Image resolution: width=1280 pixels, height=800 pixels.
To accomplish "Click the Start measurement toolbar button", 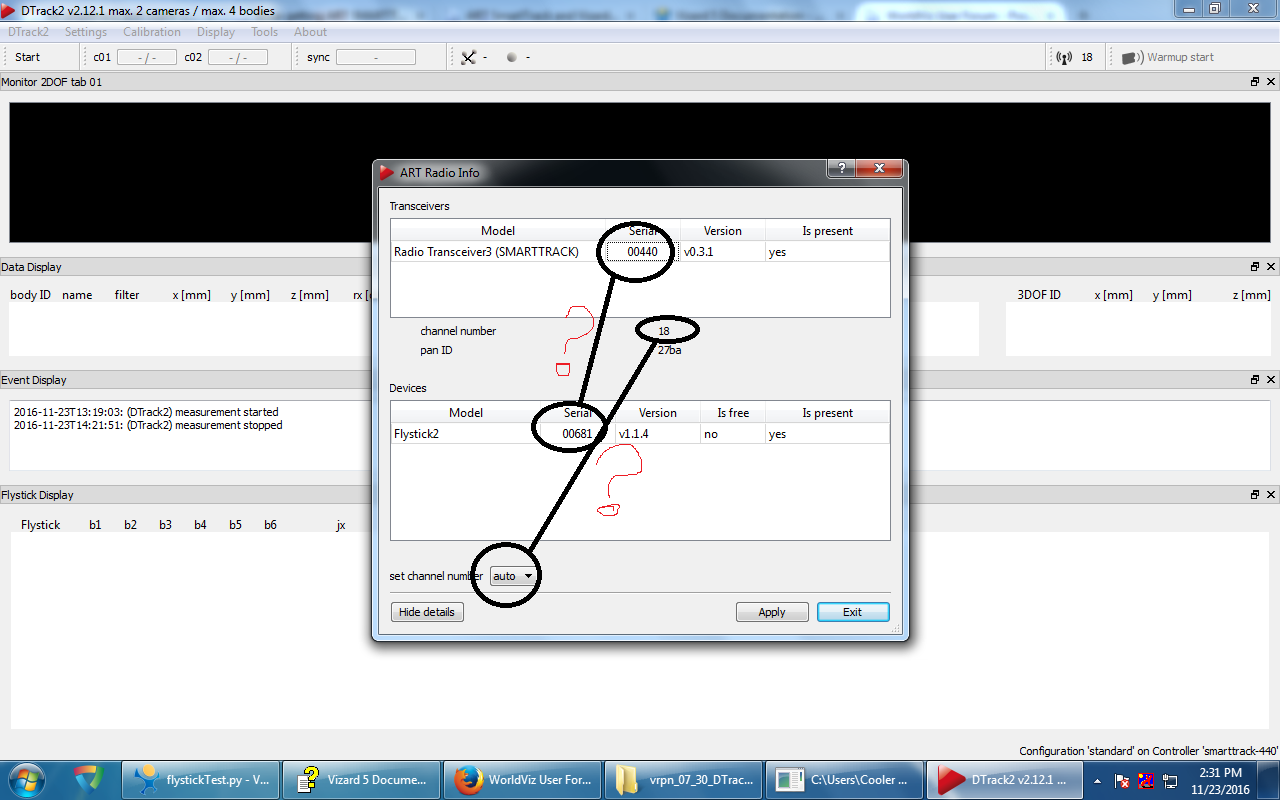I will [28, 58].
